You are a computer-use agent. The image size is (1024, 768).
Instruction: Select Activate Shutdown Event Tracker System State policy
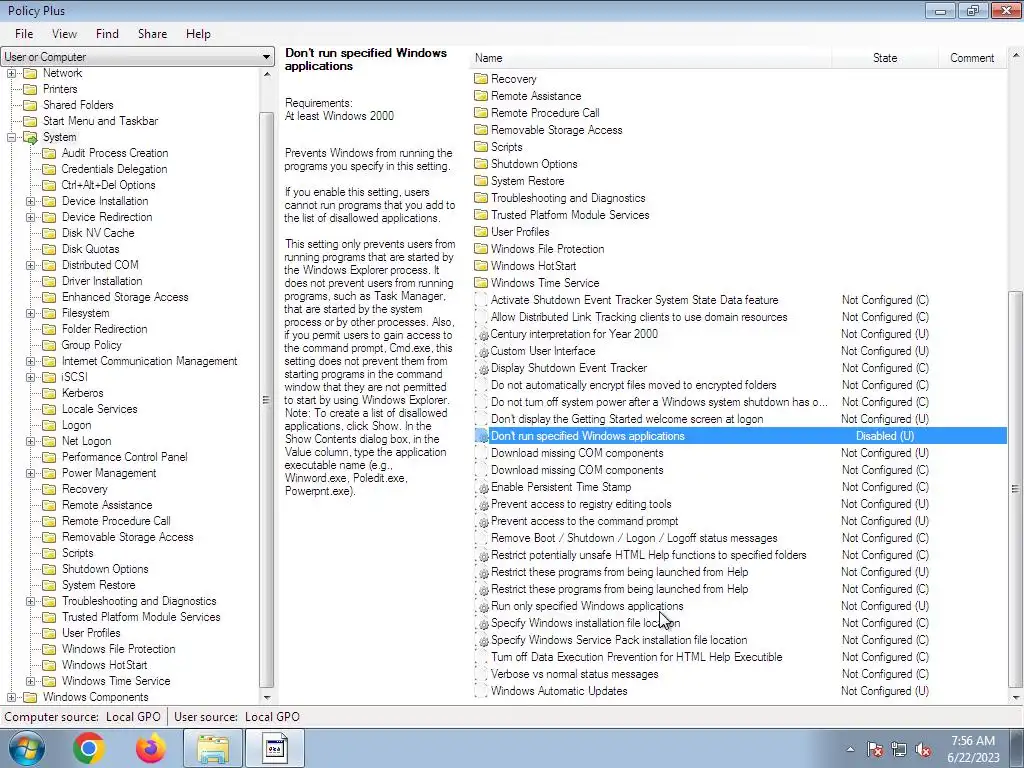click(740, 300)
